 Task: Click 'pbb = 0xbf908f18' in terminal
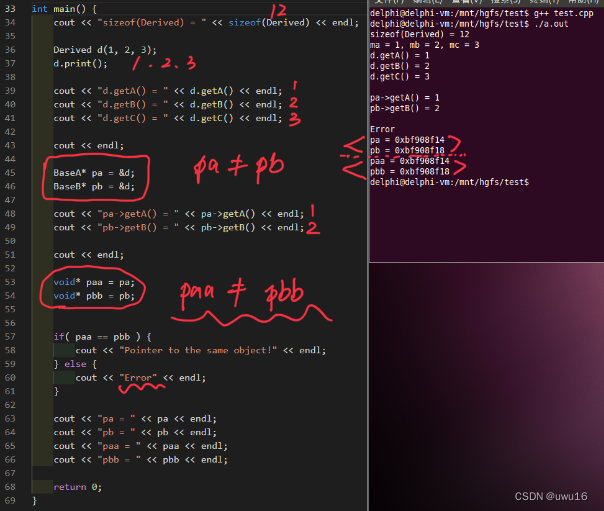[409, 171]
